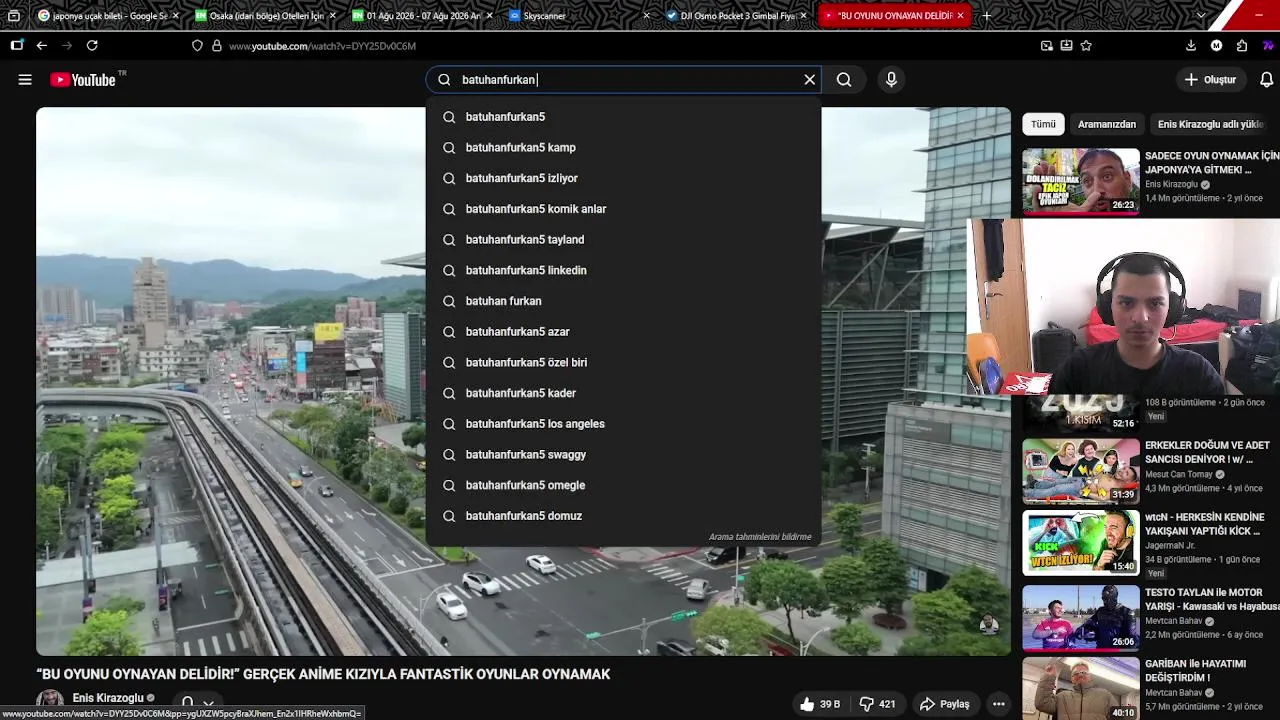Open the Mesut Can Tomay channel name
Screen dimensions: 1280x720
(x=1179, y=474)
